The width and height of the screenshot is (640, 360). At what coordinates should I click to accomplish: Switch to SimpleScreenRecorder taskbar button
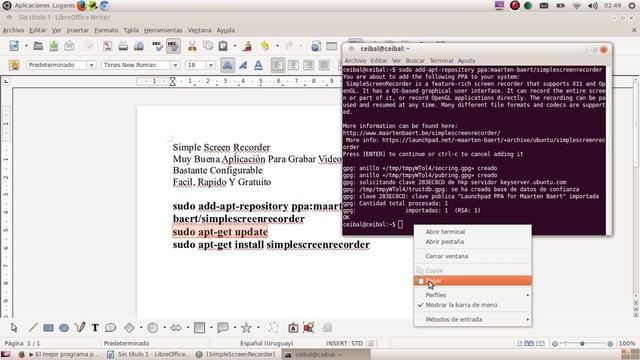(x=236, y=354)
